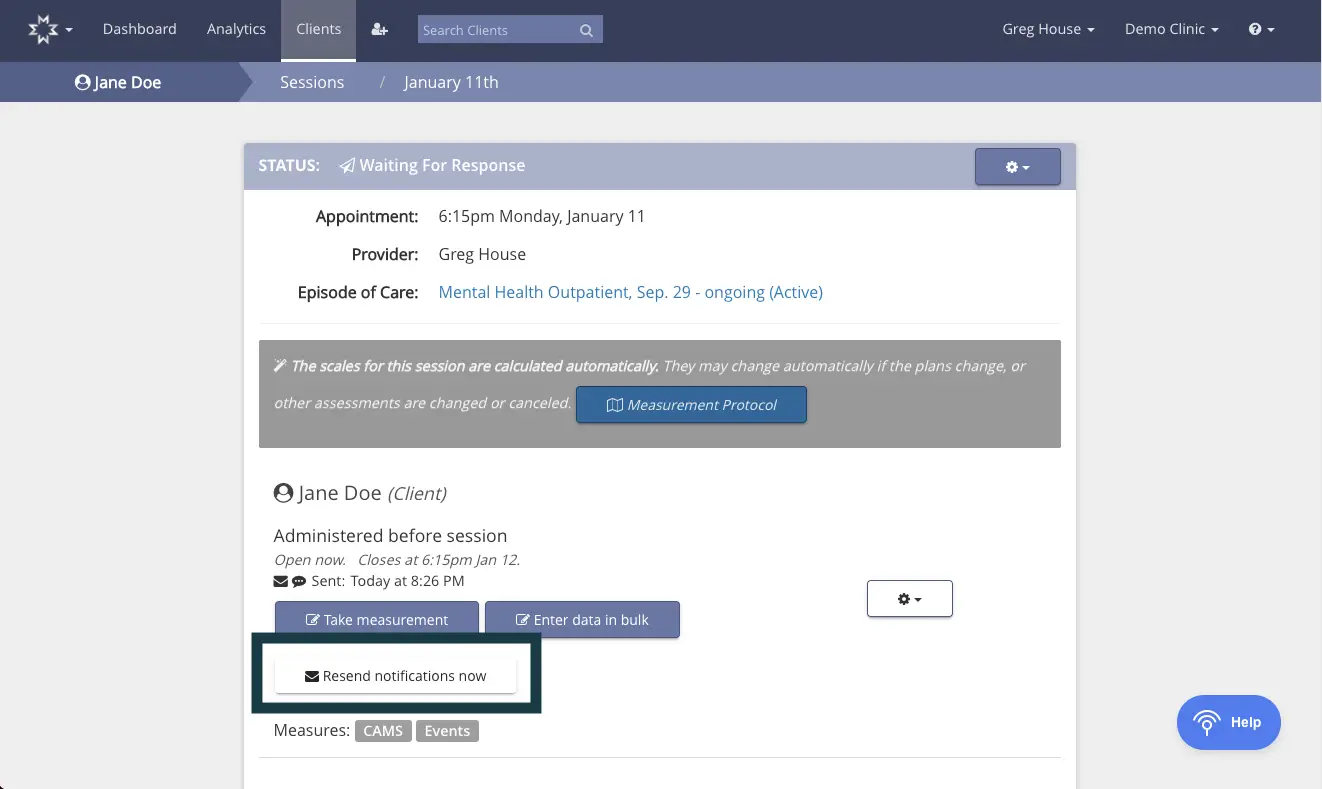Click the app logo star icon
Screen dimensions: 1322x789
point(41,28)
